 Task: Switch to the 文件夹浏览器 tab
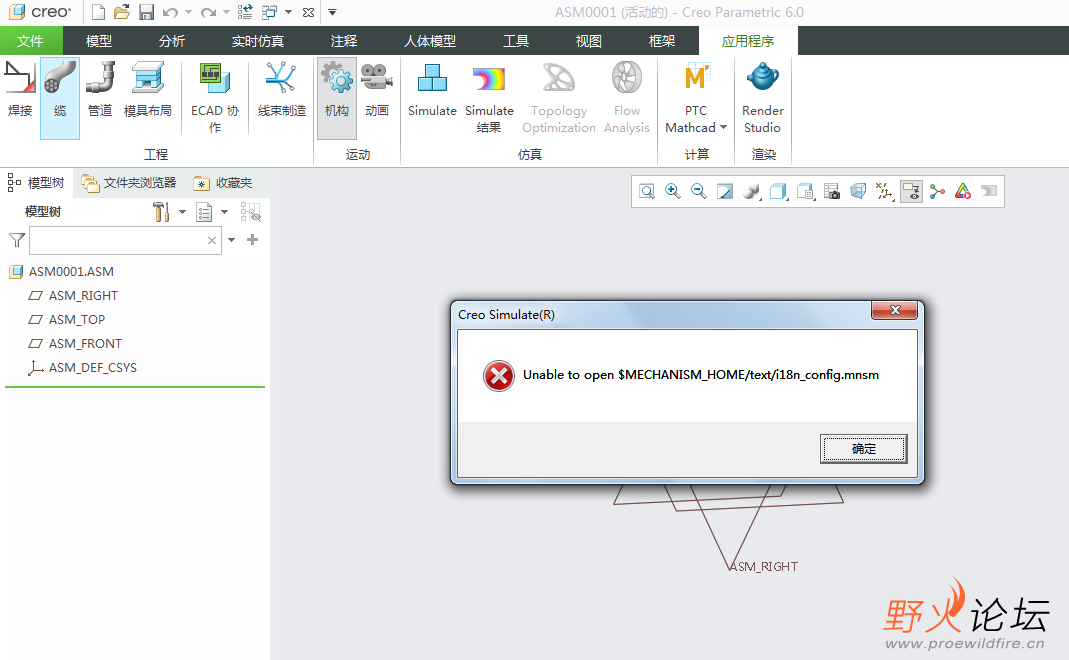pos(128,183)
